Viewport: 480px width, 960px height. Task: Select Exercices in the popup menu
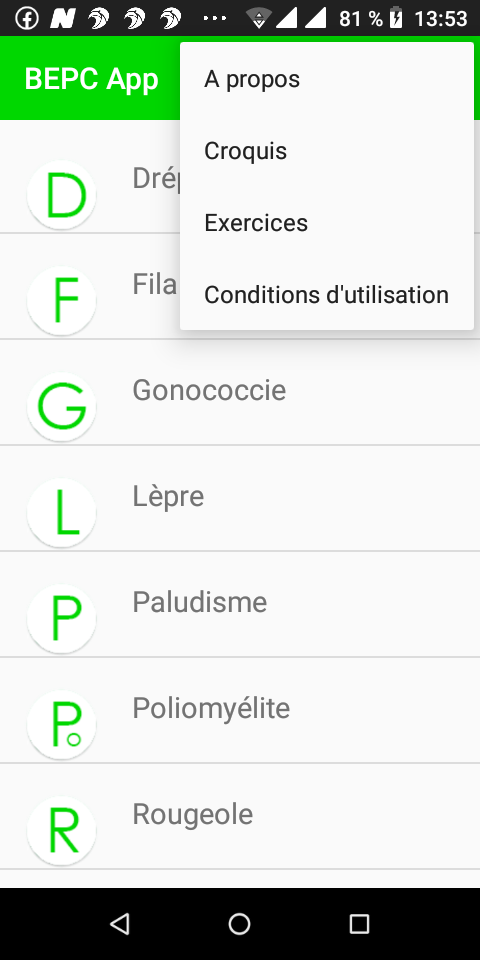point(327,223)
